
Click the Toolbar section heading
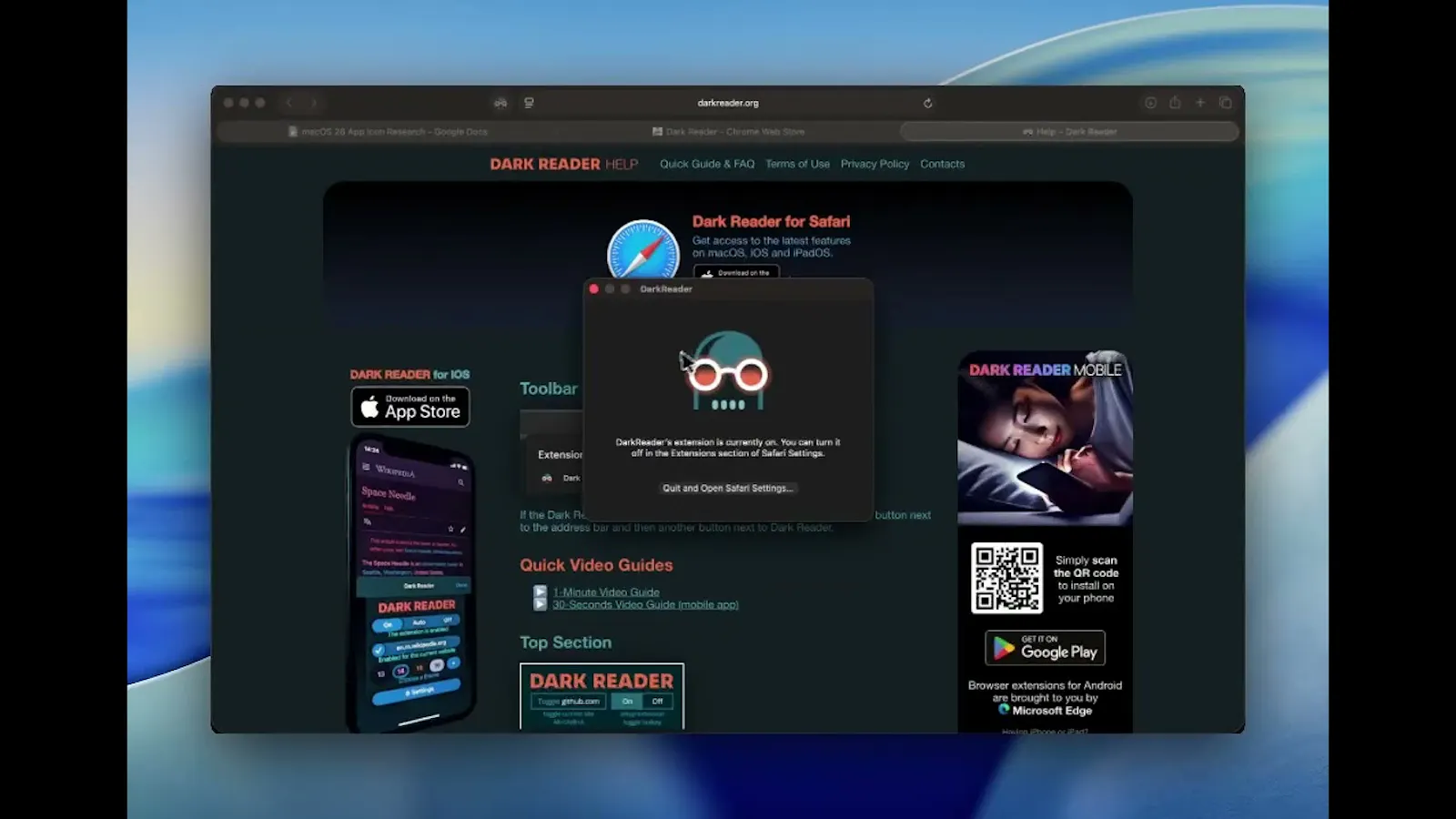point(548,389)
